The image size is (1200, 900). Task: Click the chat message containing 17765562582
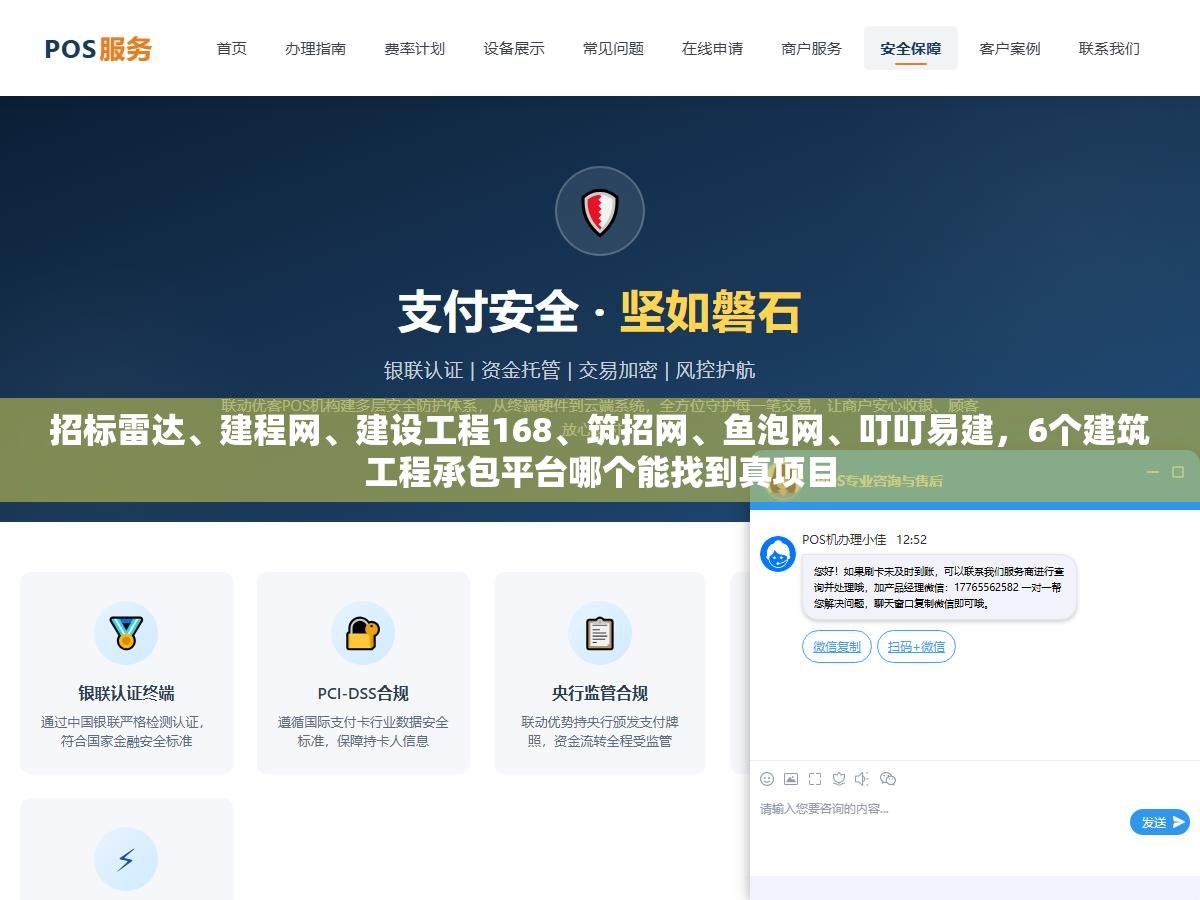click(x=939, y=587)
